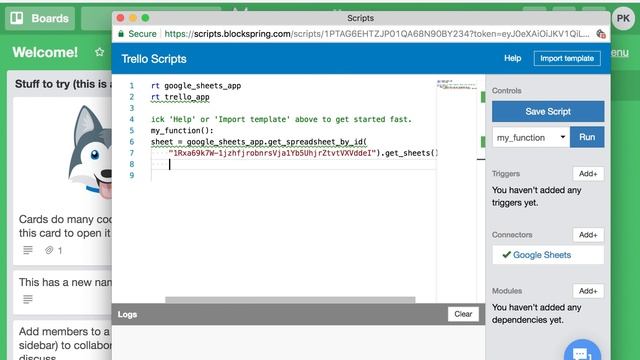Screen dimensions: 640x360
Task: Click line number 6 in the gutter
Action: click(x=131, y=142)
